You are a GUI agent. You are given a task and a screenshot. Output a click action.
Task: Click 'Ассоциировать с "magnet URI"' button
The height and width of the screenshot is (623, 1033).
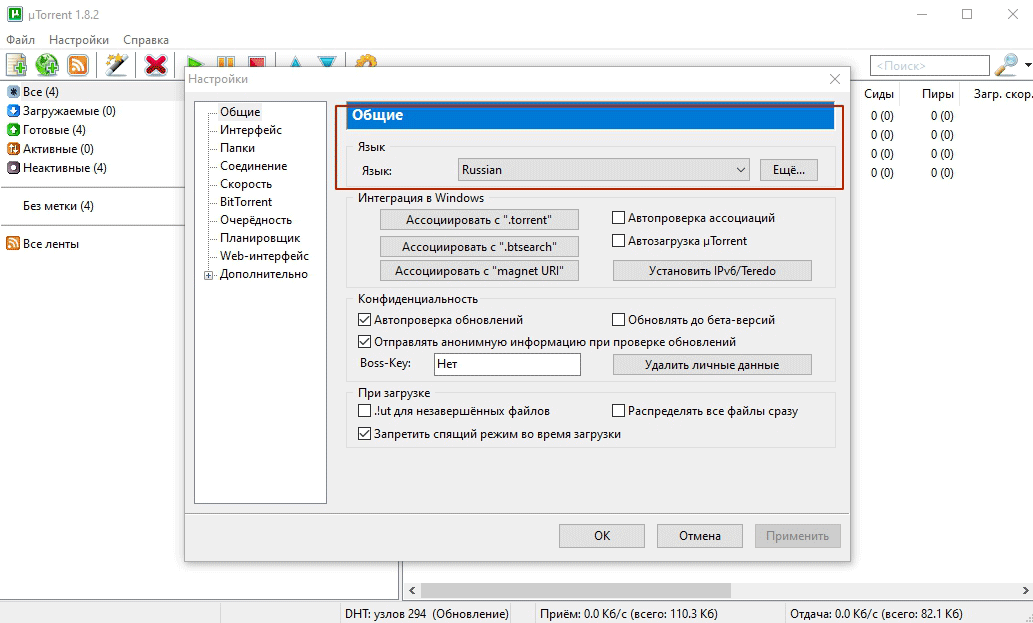479,271
